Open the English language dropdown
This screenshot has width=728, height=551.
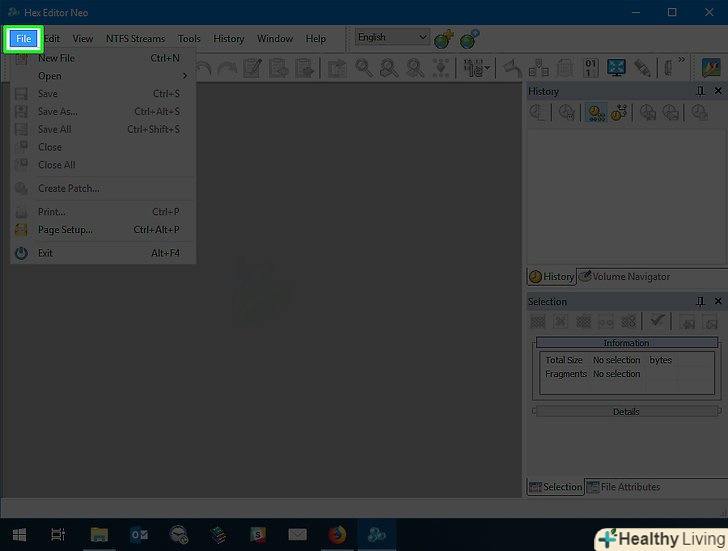pyautogui.click(x=392, y=37)
